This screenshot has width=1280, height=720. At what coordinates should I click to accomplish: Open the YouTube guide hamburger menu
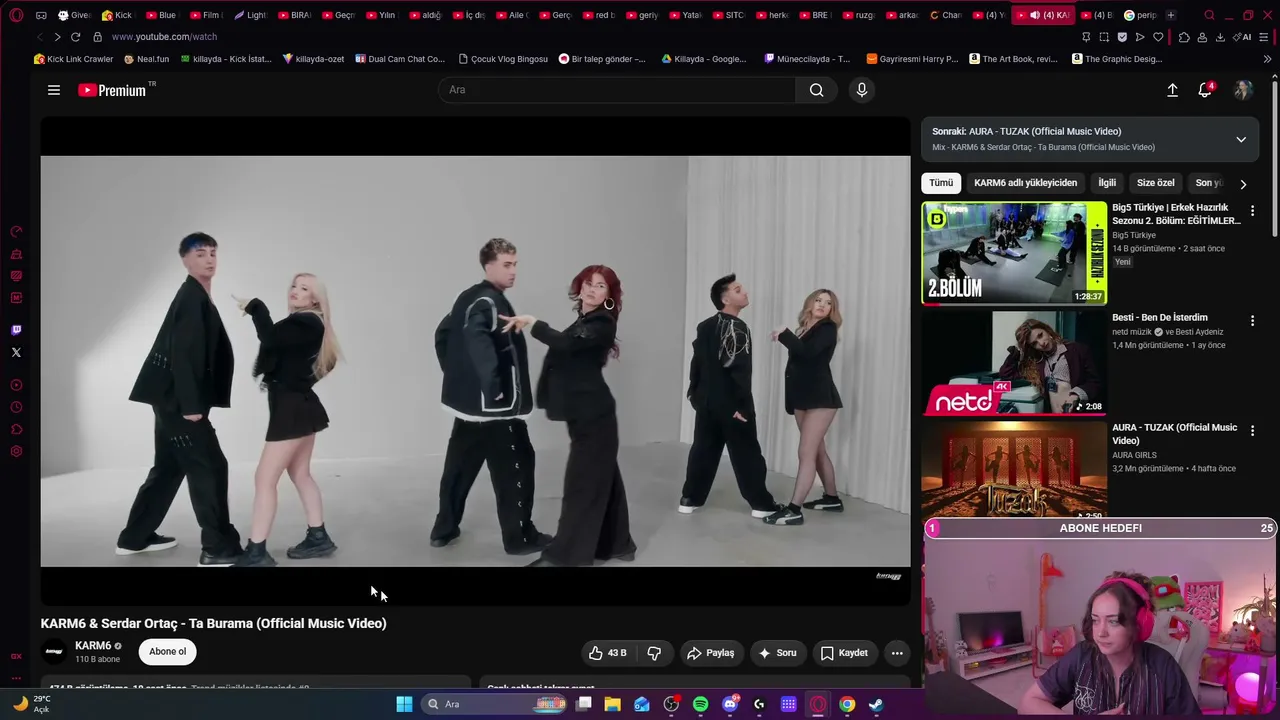[54, 90]
